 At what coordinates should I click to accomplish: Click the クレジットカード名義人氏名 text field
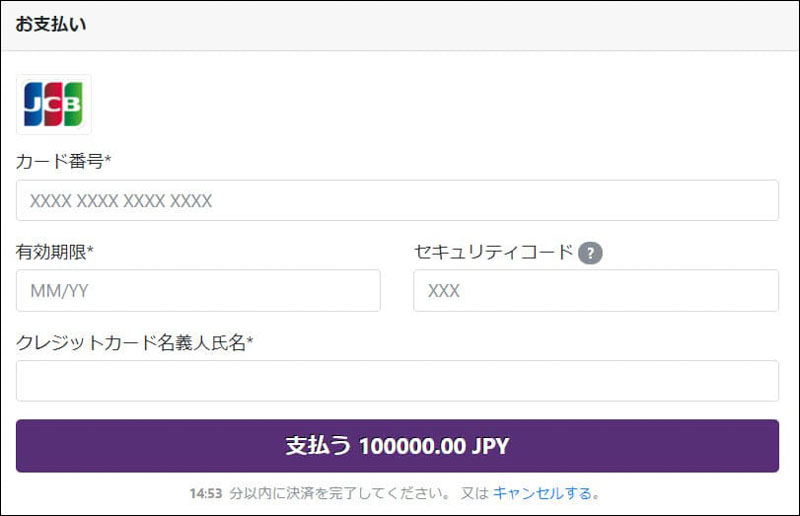tap(397, 381)
